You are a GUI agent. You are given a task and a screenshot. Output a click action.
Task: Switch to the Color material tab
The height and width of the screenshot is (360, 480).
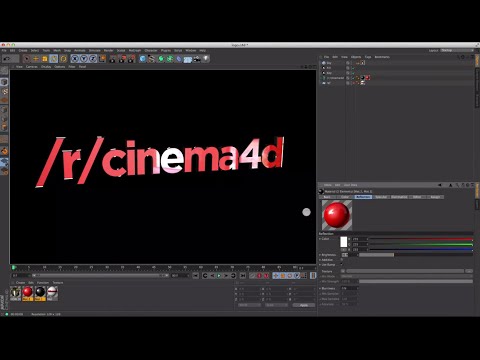(345, 197)
